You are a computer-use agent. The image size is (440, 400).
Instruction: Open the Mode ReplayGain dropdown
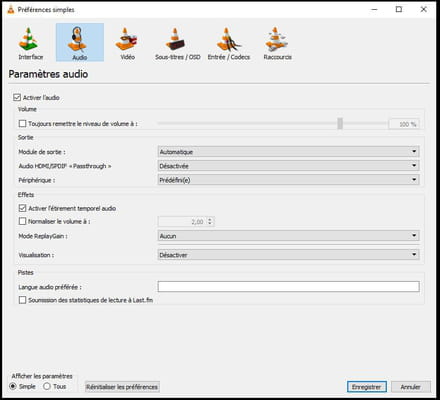coord(288,236)
